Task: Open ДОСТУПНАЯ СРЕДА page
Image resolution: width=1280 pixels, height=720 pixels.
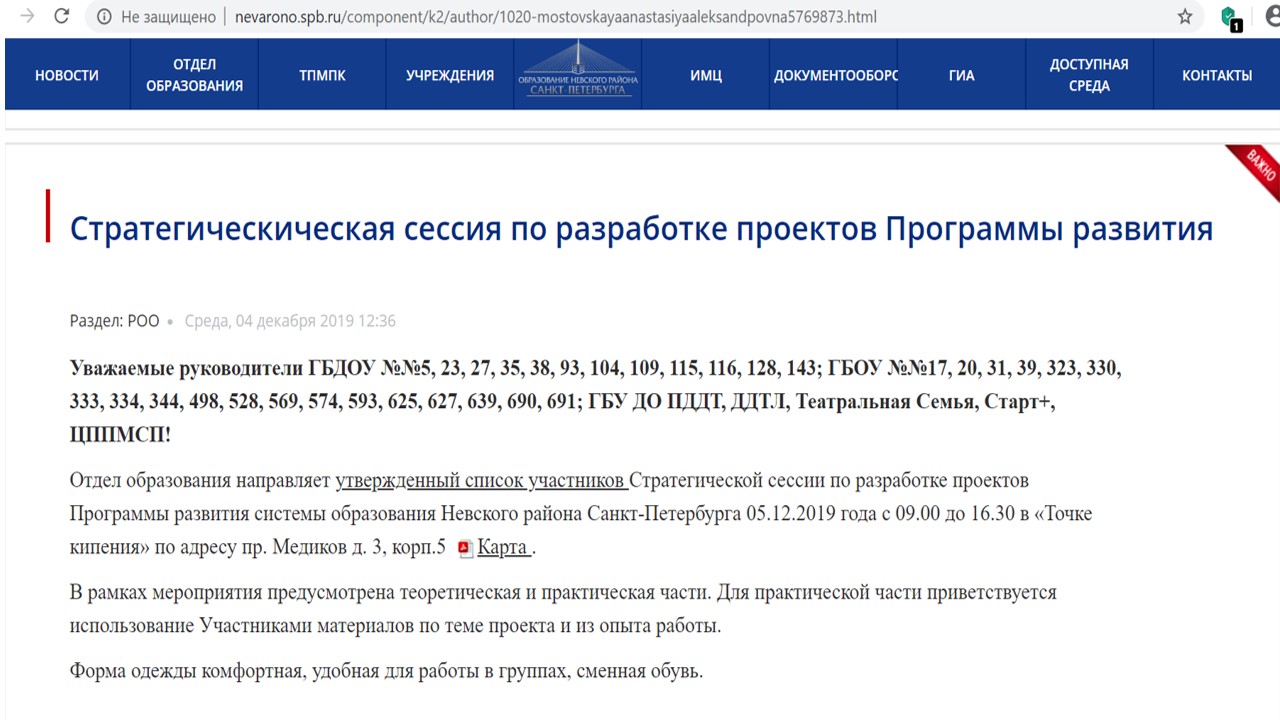Action: [x=1089, y=75]
